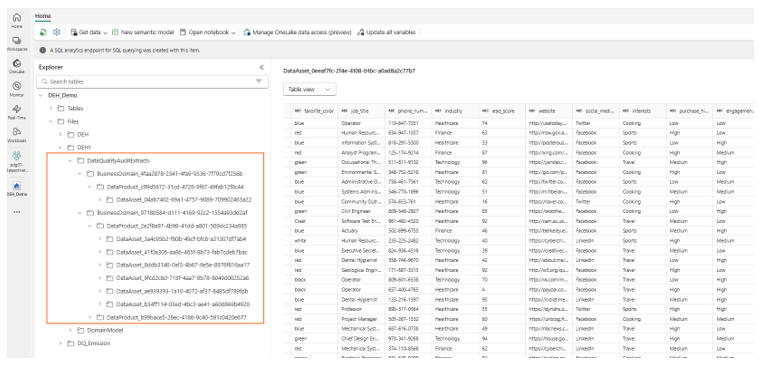Select the Home tab
Screen dimensions: 759x375
click(43, 16)
